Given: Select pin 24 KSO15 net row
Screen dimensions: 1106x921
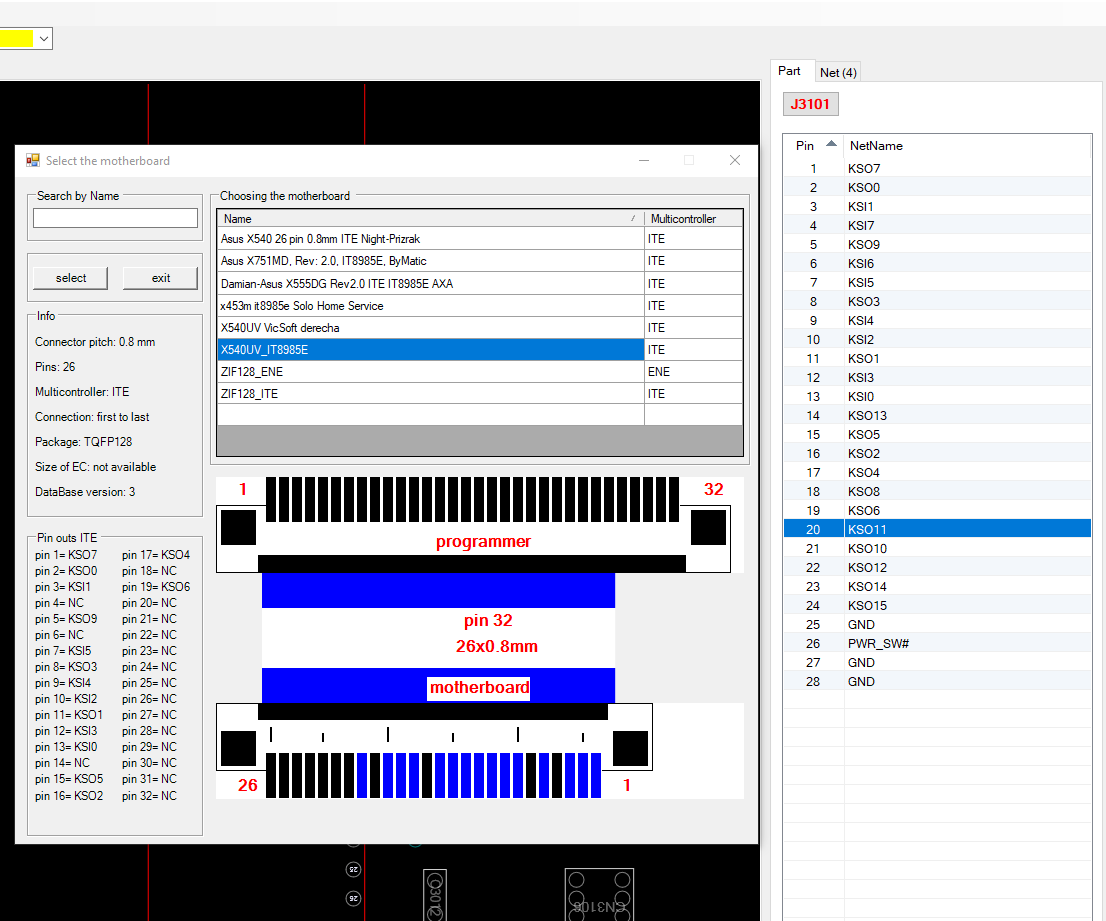Looking at the screenshot, I should tap(937, 606).
